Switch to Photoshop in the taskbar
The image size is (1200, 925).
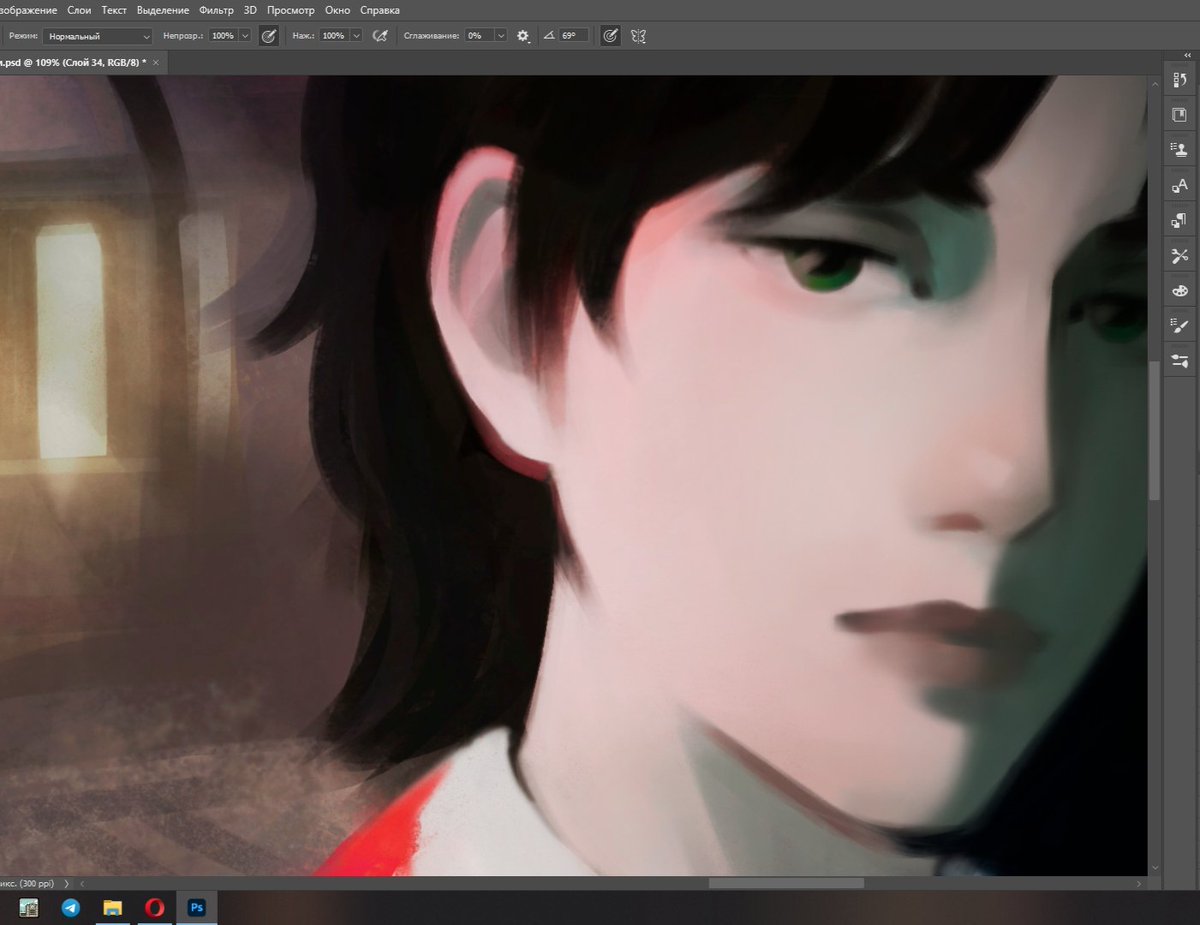coord(197,908)
